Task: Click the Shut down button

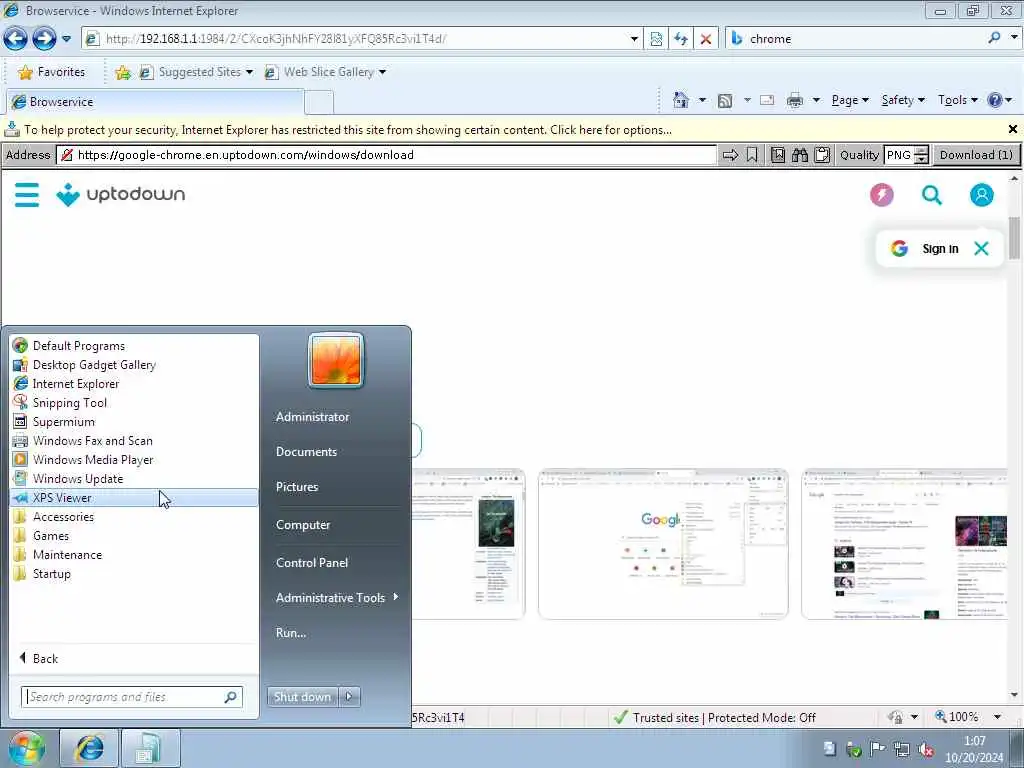Action: (302, 697)
